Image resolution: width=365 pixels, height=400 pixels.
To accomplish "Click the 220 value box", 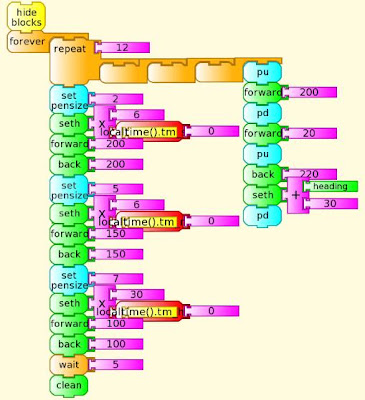I will 309,174.
